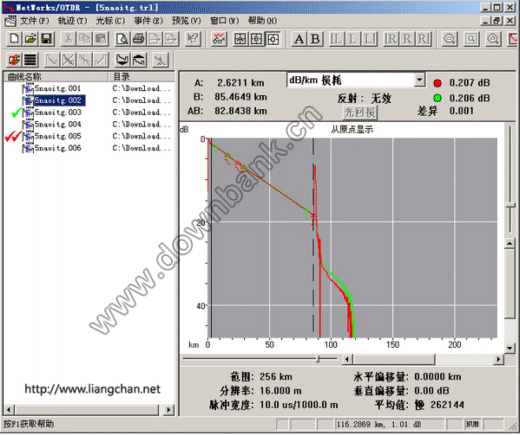Viewport: 520px width, 435px height.
Task: Click the New document icon
Action: click(14, 39)
